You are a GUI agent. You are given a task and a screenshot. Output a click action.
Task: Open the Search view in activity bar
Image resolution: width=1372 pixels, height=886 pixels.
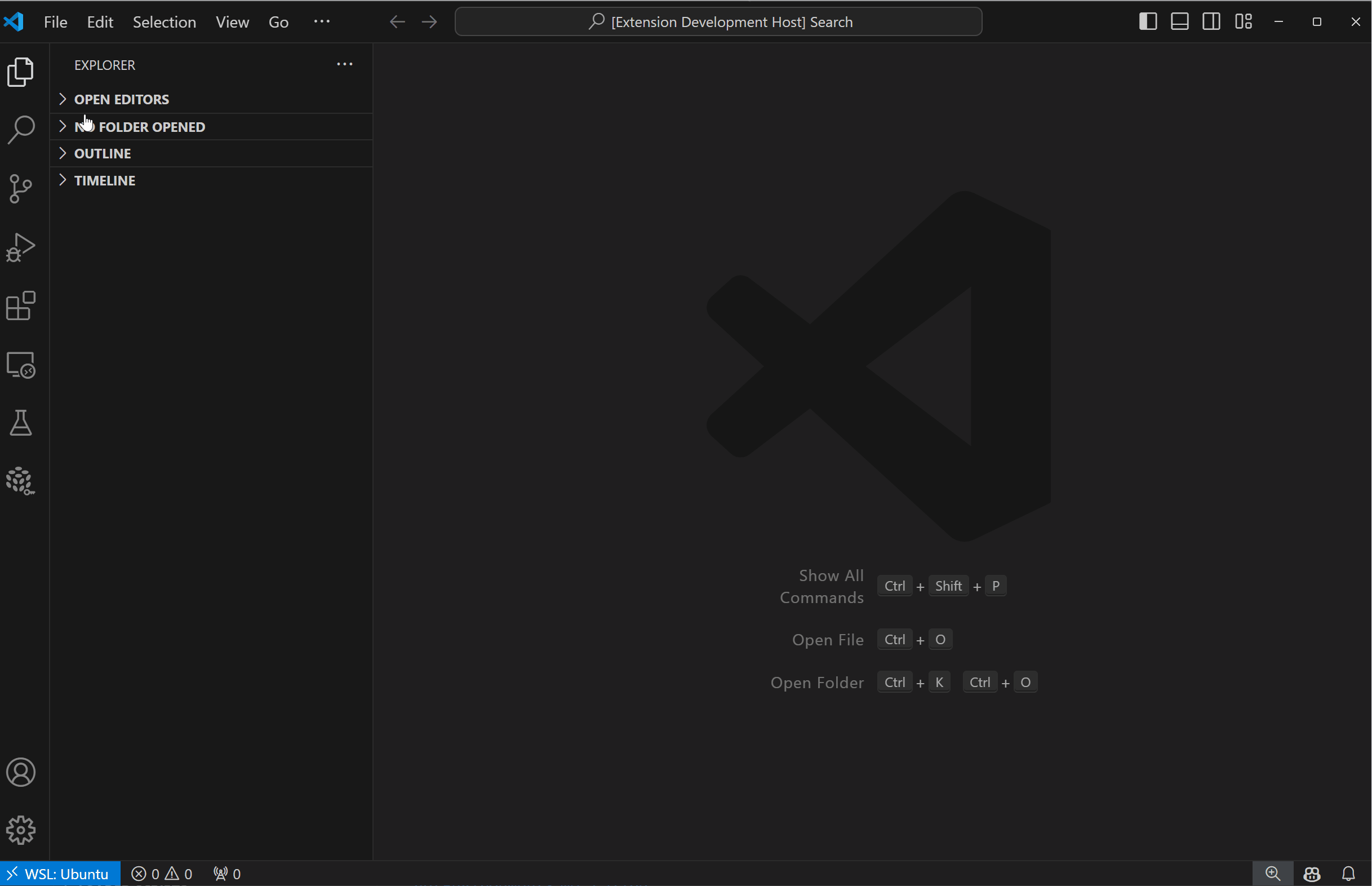21,130
